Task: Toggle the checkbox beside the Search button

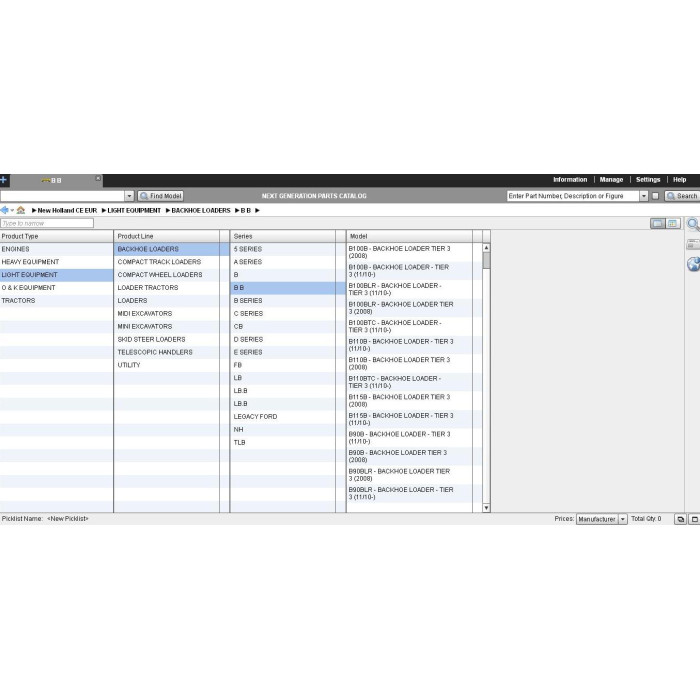Action: point(655,196)
